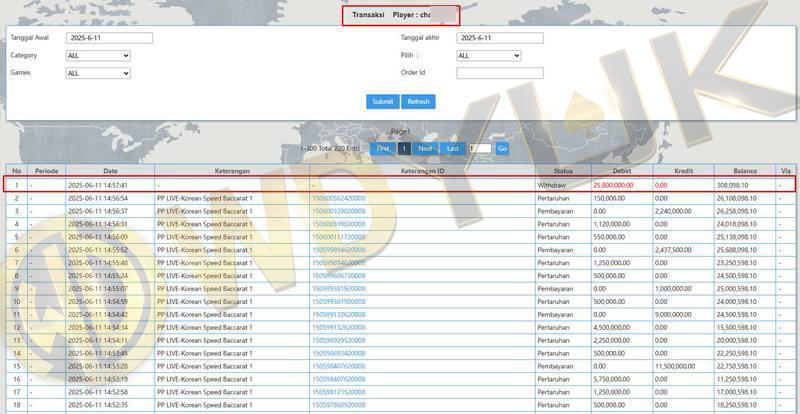
Task: Click the Via column header
Action: (x=785, y=171)
